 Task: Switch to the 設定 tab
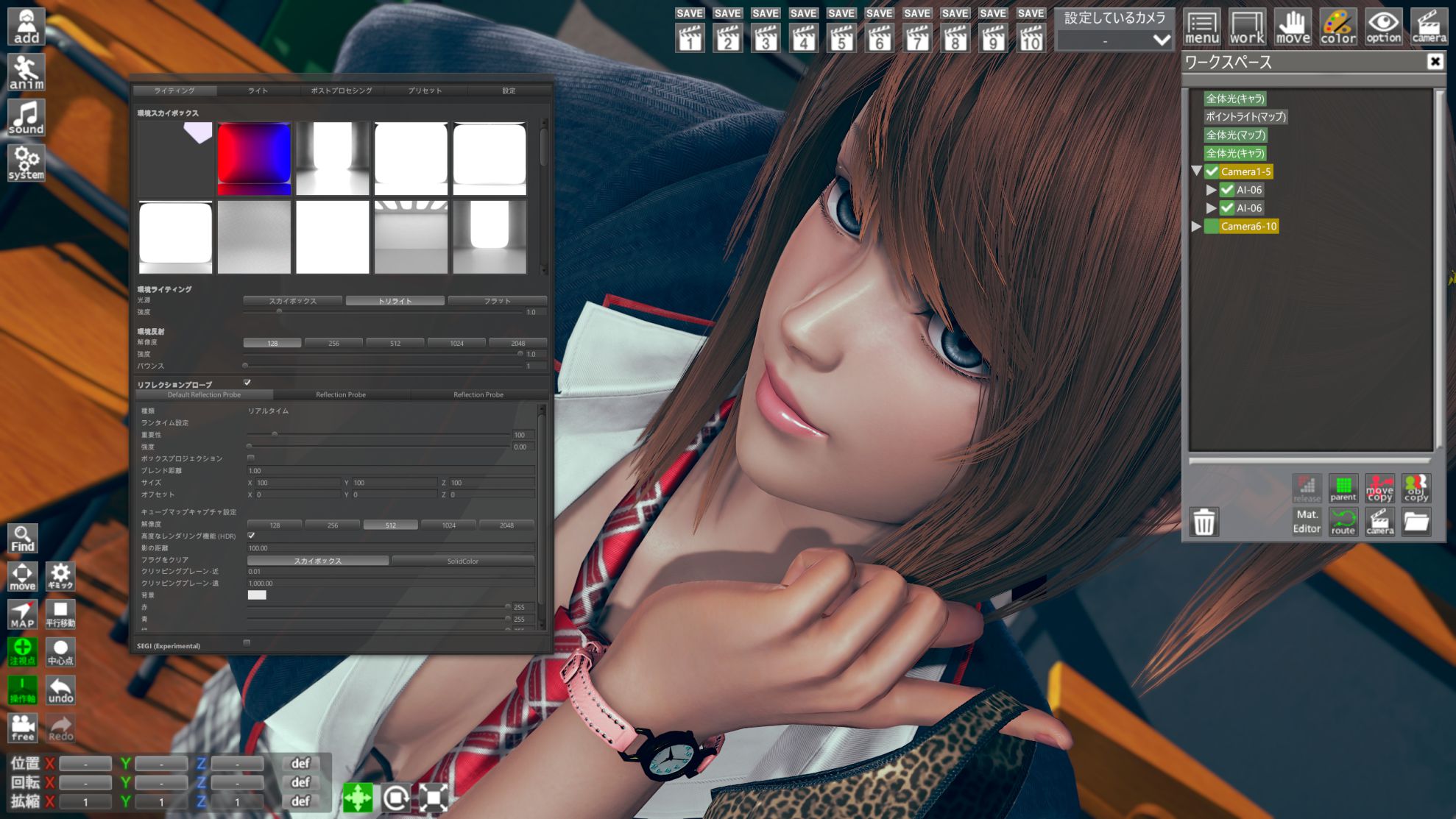(x=509, y=91)
